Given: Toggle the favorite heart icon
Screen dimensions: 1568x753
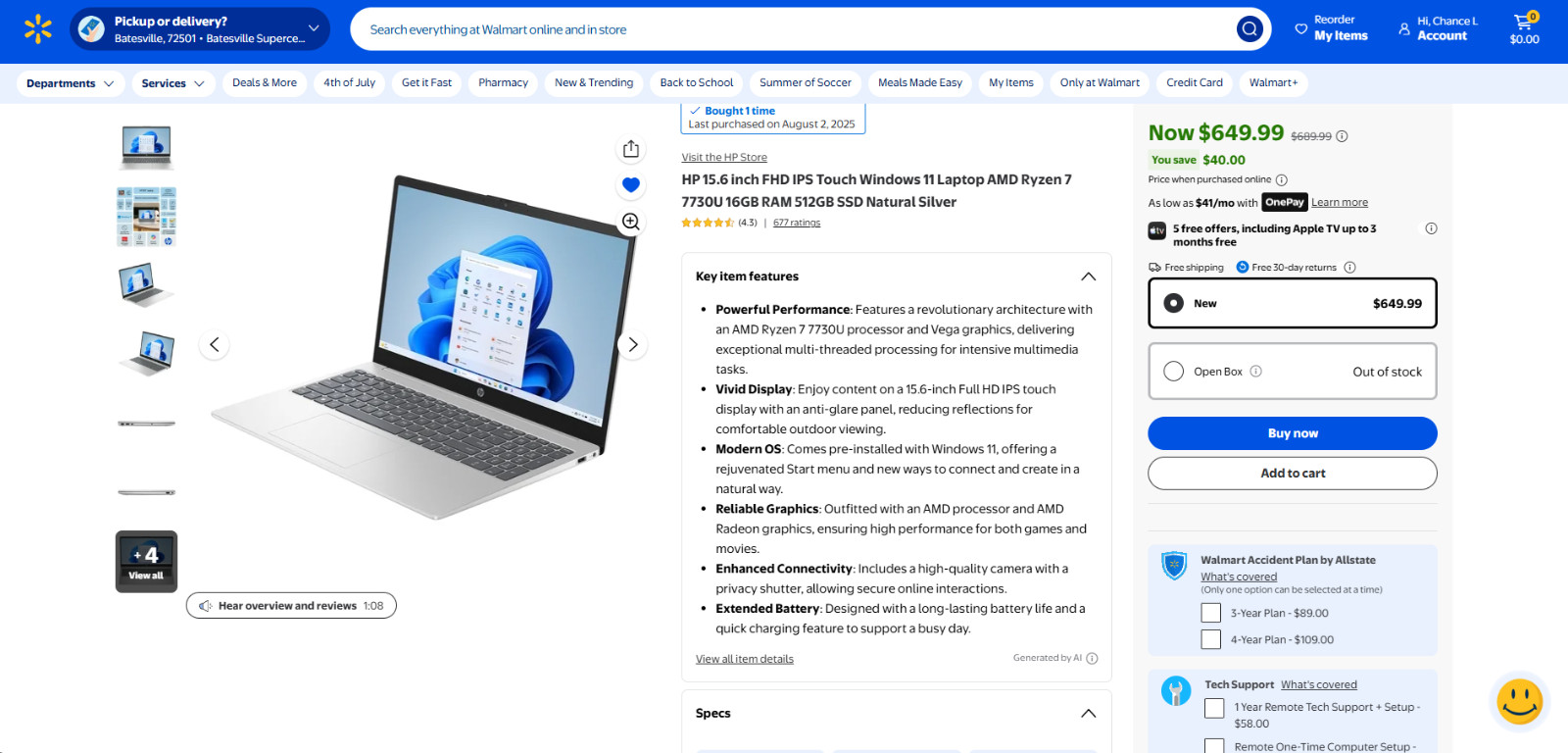Looking at the screenshot, I should click(x=631, y=184).
